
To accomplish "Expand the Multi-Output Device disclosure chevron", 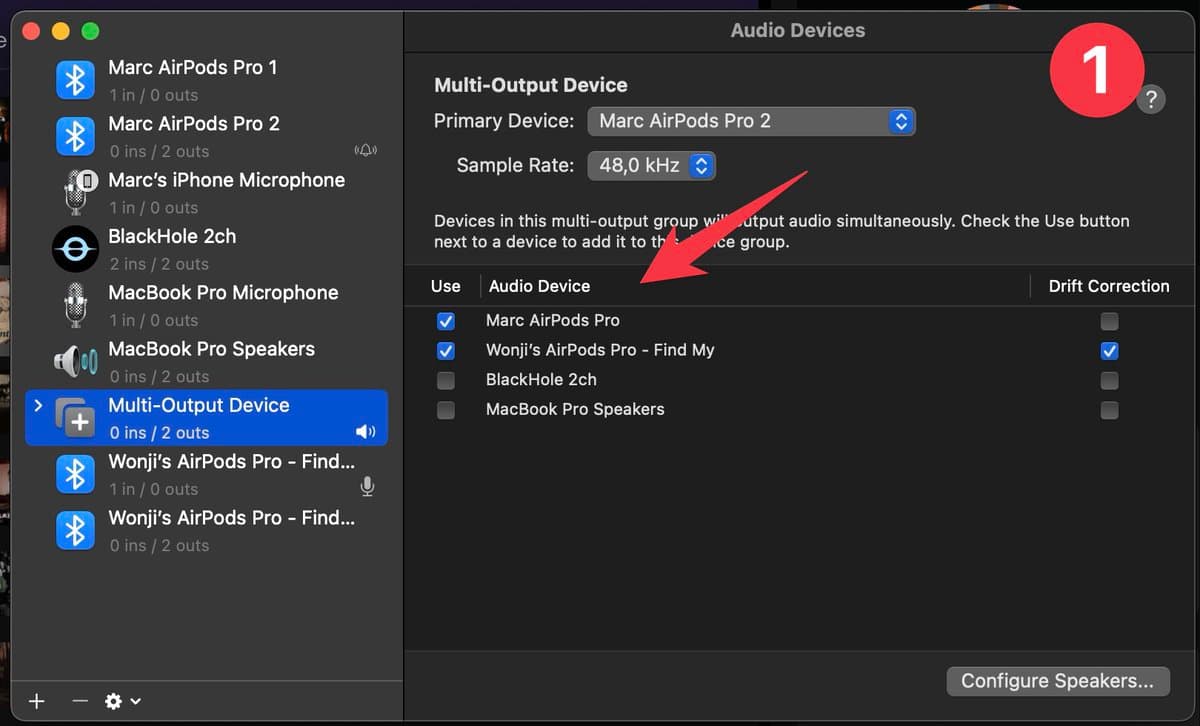I will (38, 405).
